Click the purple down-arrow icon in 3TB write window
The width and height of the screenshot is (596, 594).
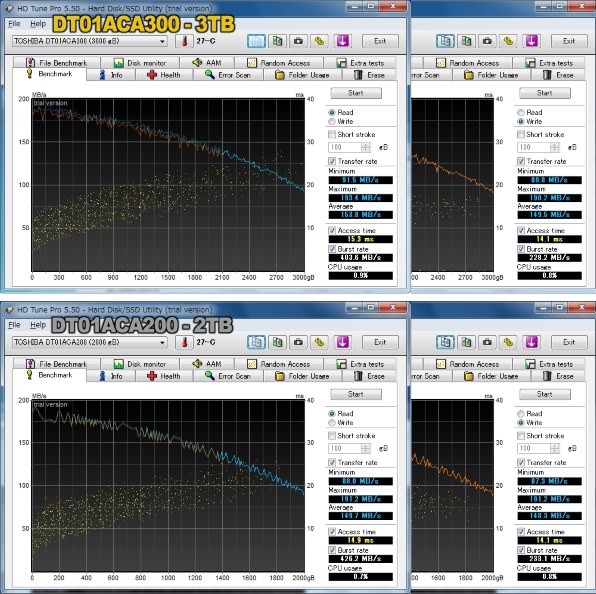tap(531, 41)
